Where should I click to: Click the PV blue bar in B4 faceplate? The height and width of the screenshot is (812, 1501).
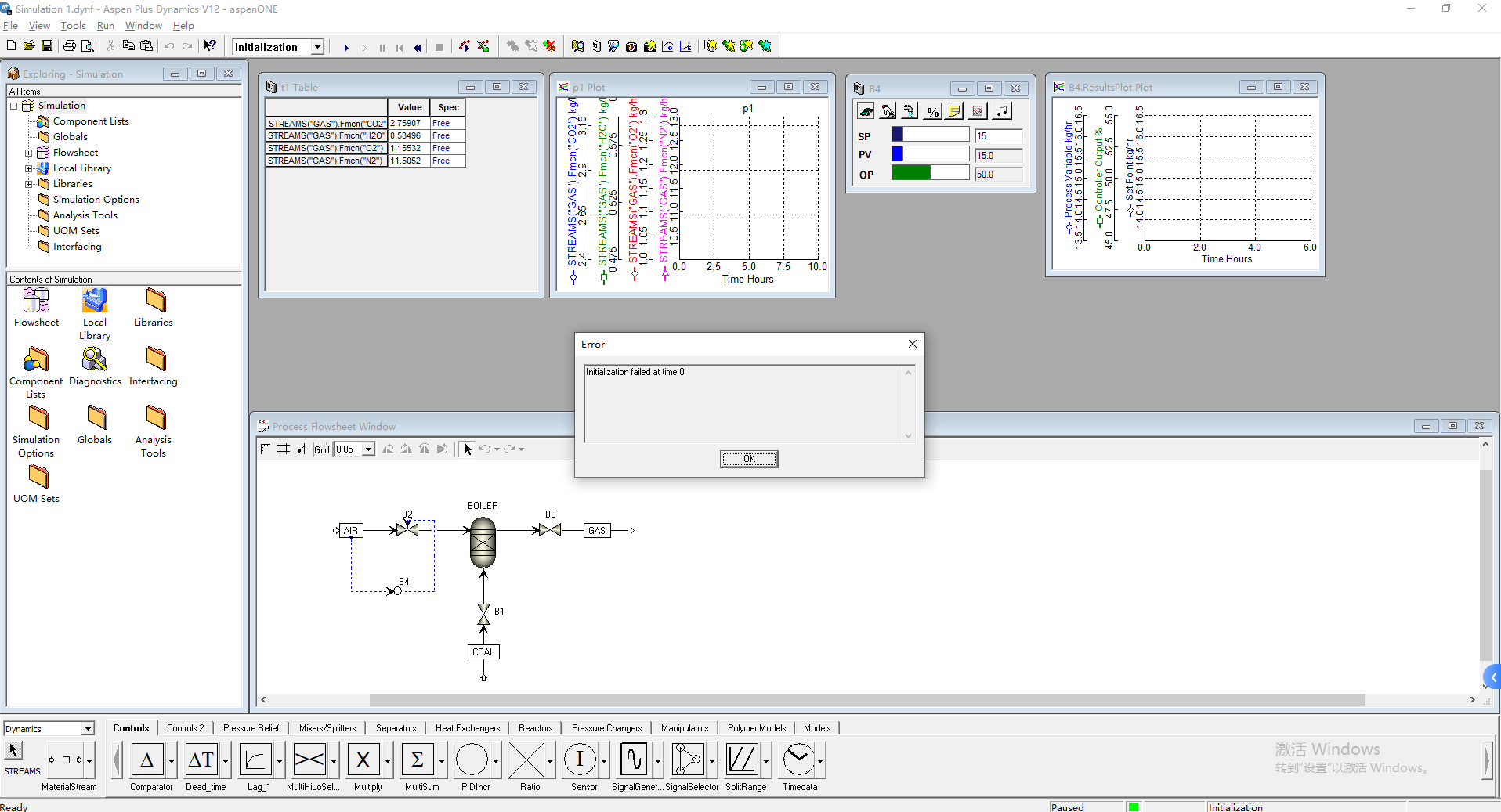(930, 153)
